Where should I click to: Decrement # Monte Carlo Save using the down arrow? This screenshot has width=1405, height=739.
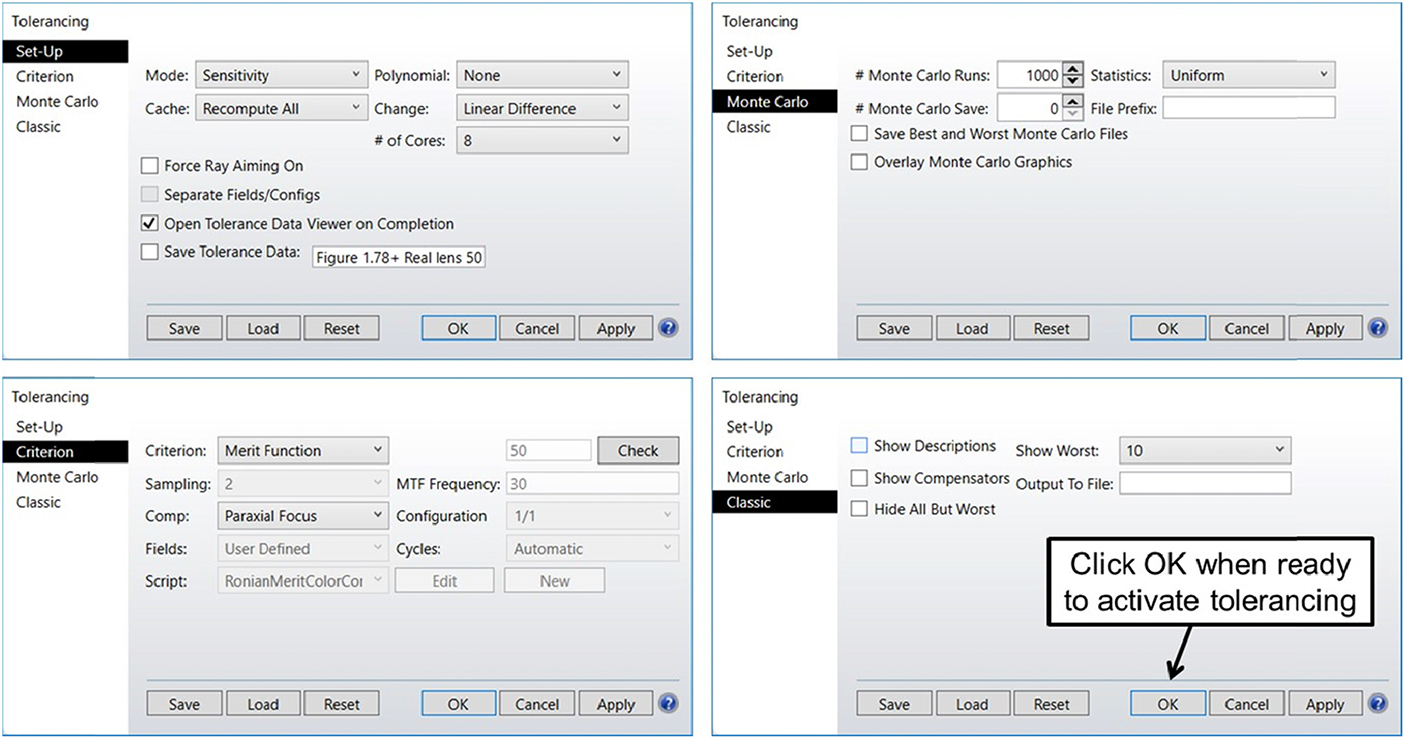[x=1073, y=113]
